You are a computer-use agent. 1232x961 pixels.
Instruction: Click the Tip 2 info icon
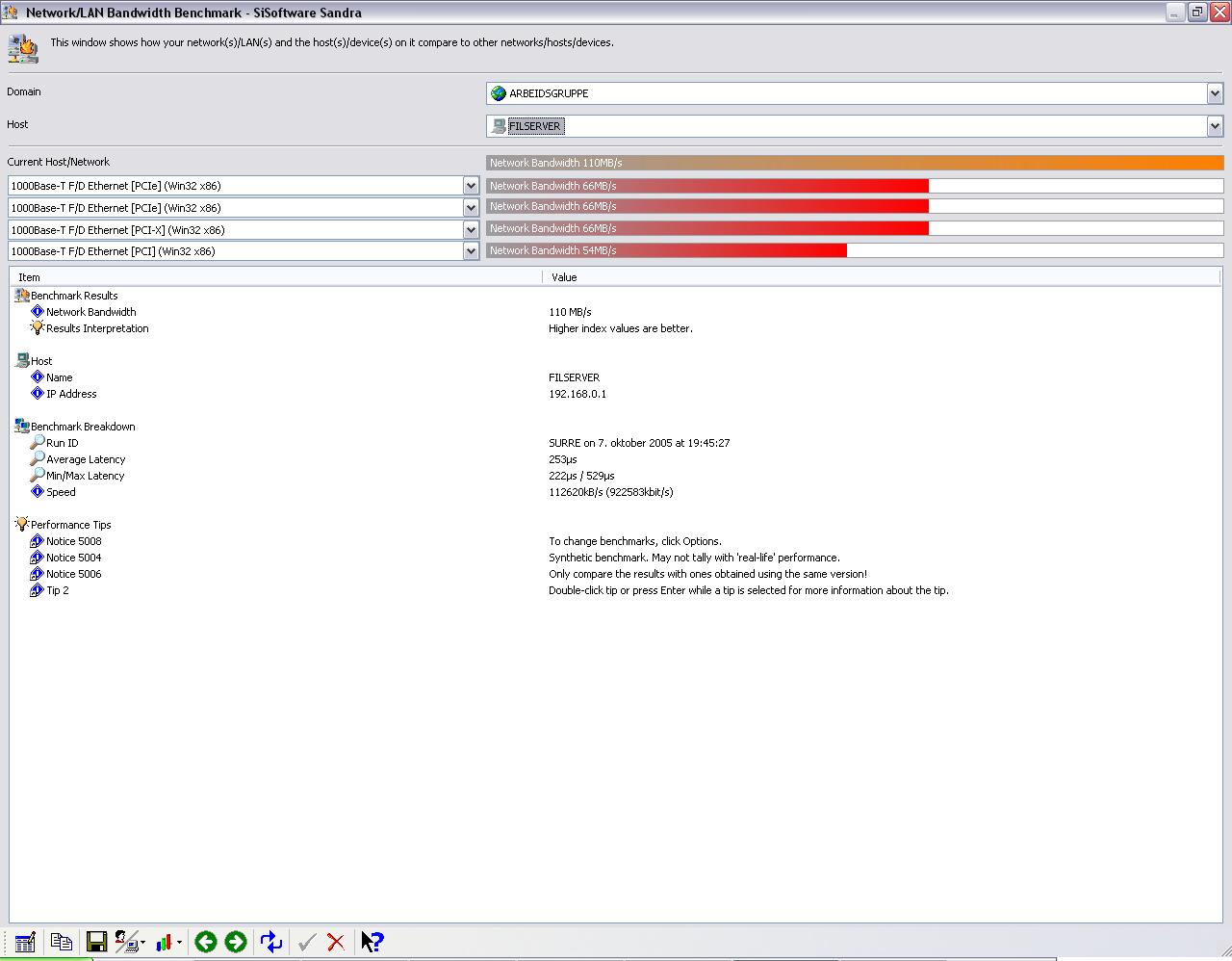click(38, 590)
